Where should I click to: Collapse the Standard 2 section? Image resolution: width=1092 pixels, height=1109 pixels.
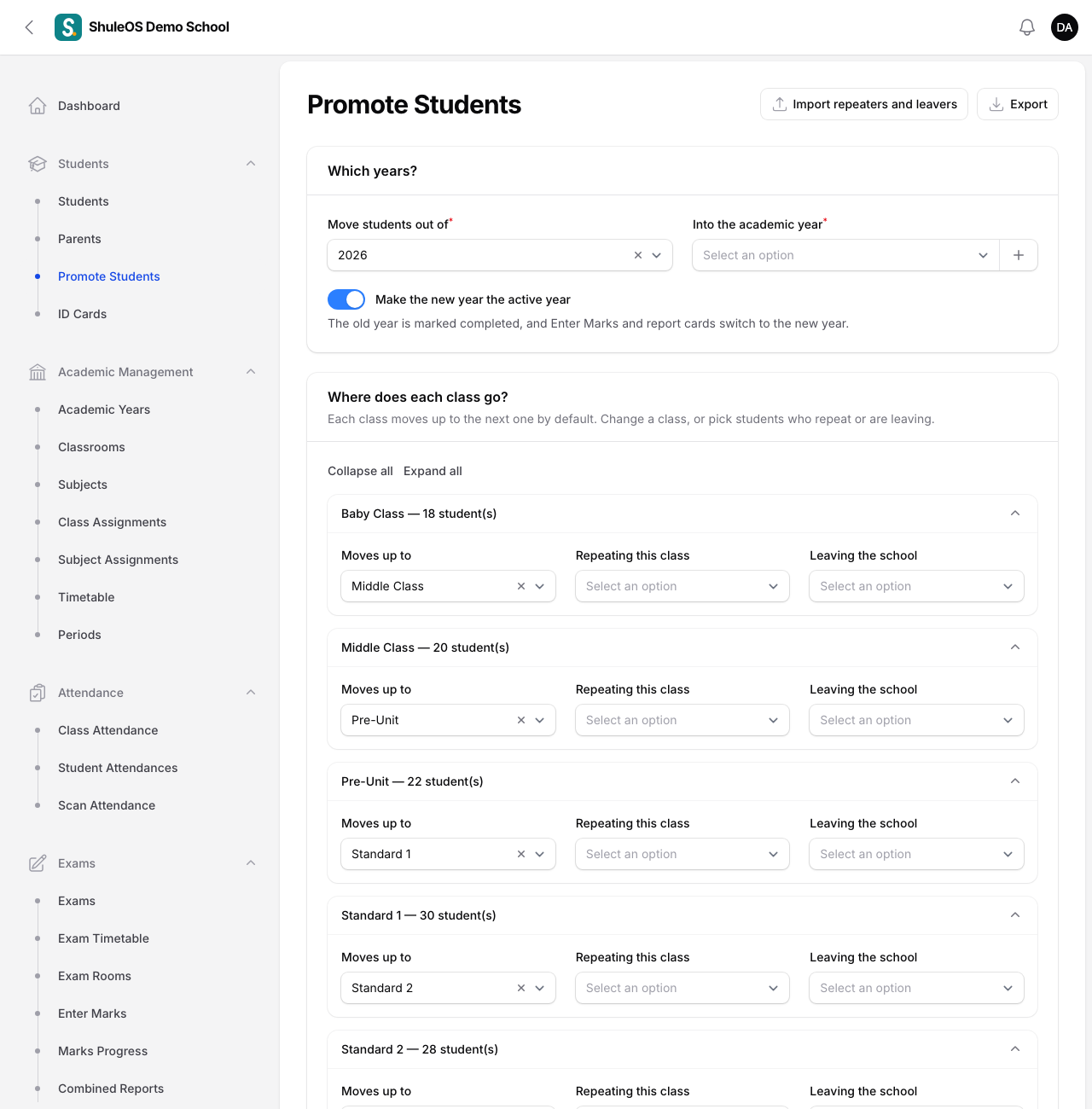(x=1015, y=1049)
